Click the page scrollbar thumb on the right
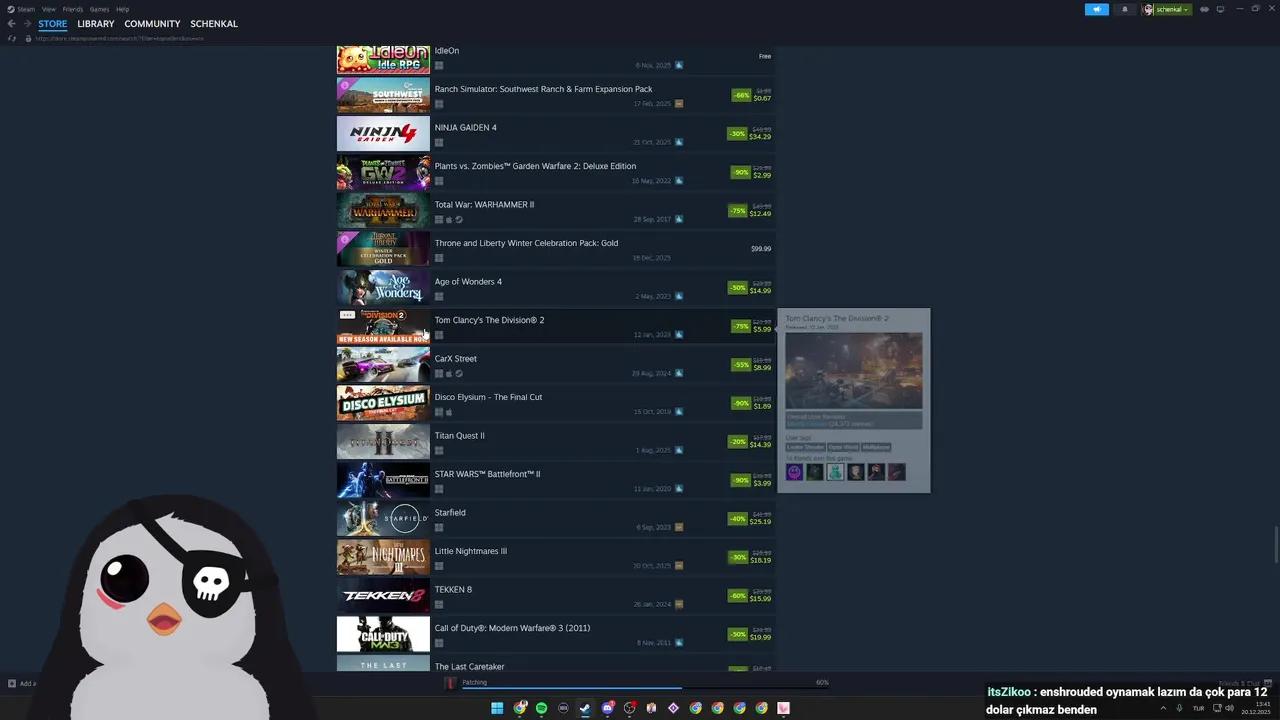This screenshot has width=1280, height=720. pyautogui.click(x=1276, y=543)
